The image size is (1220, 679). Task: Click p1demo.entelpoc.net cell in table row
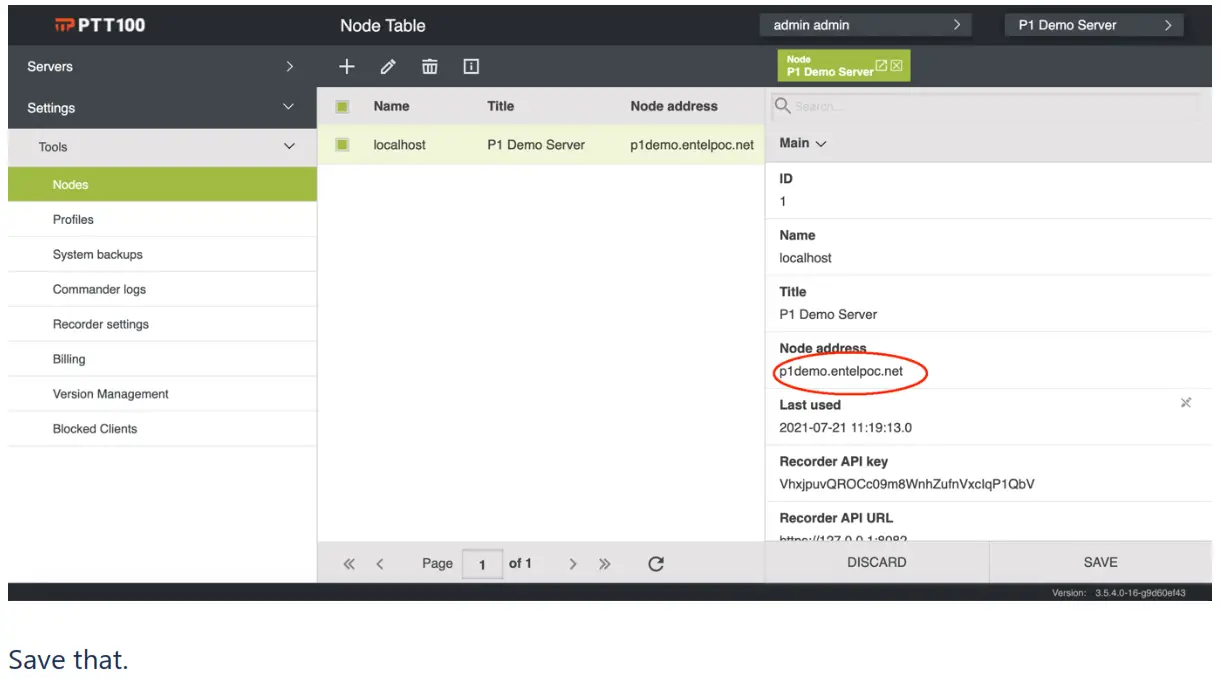pyautogui.click(x=692, y=145)
